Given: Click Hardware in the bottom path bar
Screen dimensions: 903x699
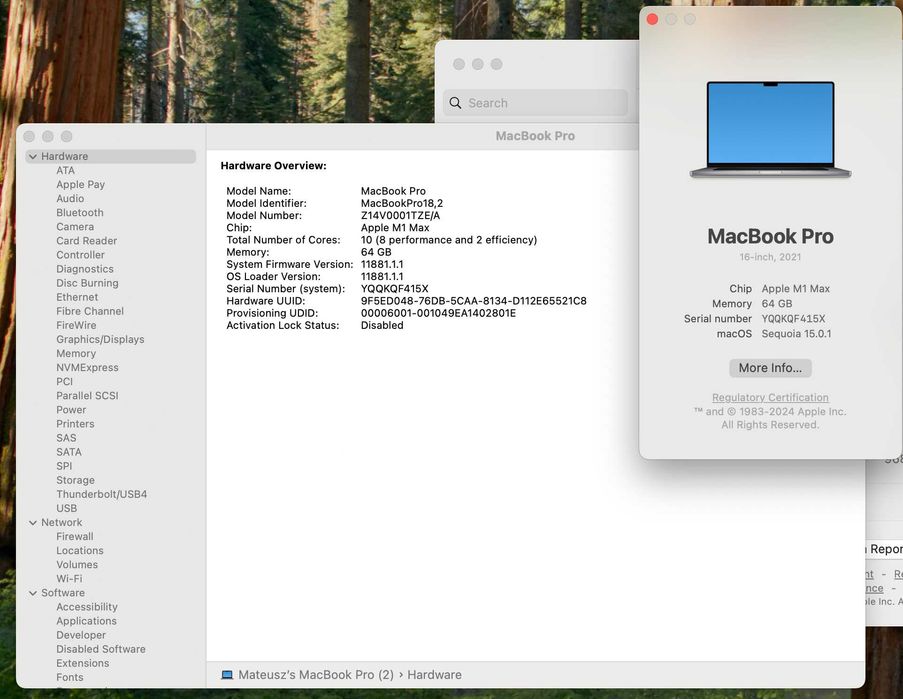Looking at the screenshot, I should 434,675.
